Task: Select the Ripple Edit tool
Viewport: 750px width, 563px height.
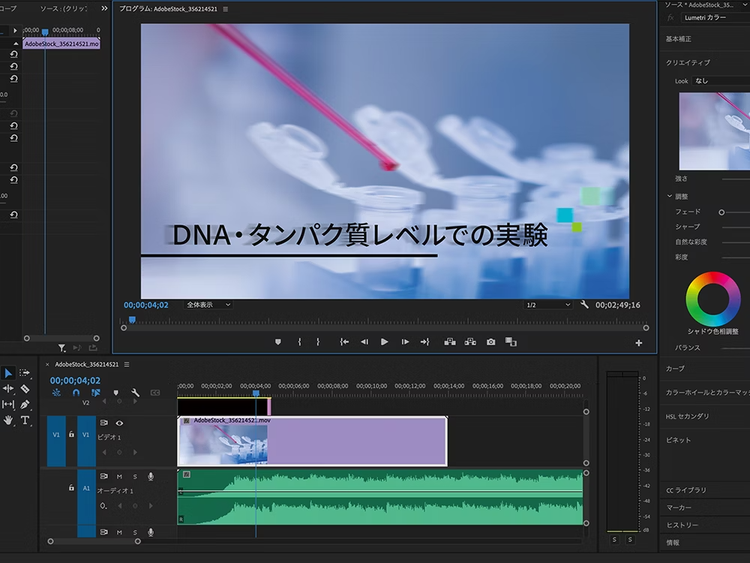Action: coord(8,388)
